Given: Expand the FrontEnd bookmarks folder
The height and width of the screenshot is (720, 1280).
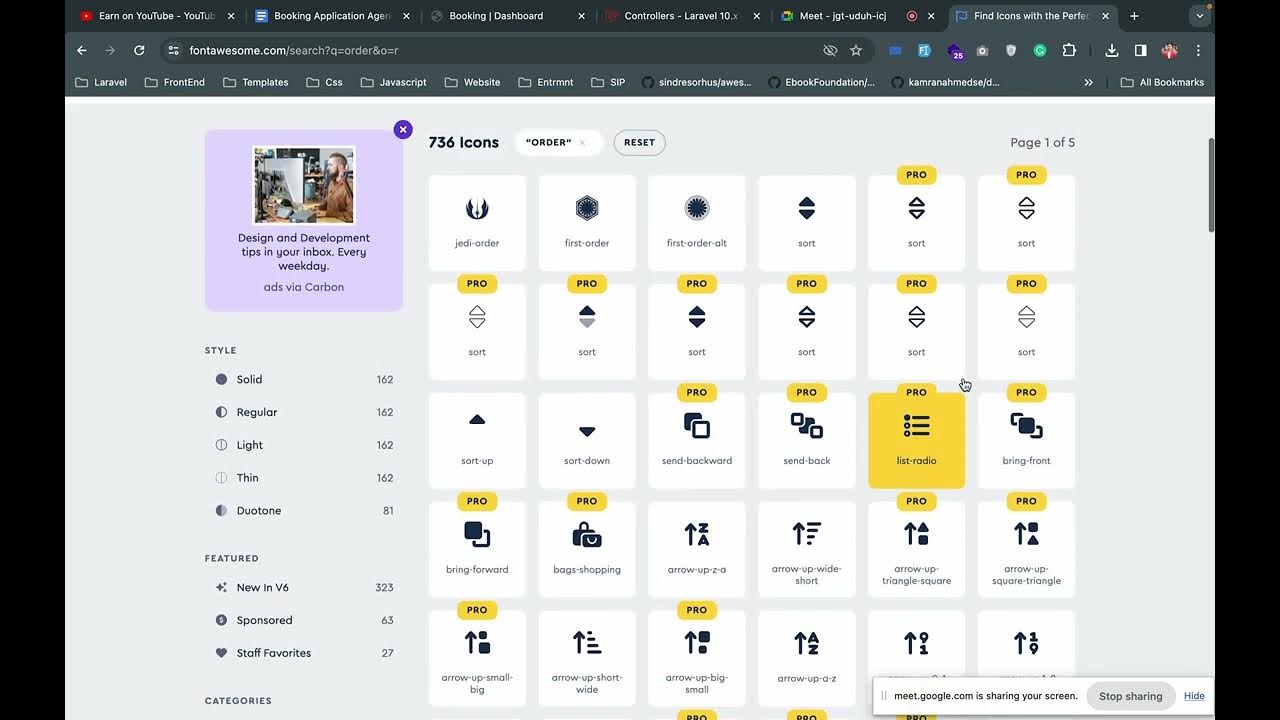Looking at the screenshot, I should 175,82.
